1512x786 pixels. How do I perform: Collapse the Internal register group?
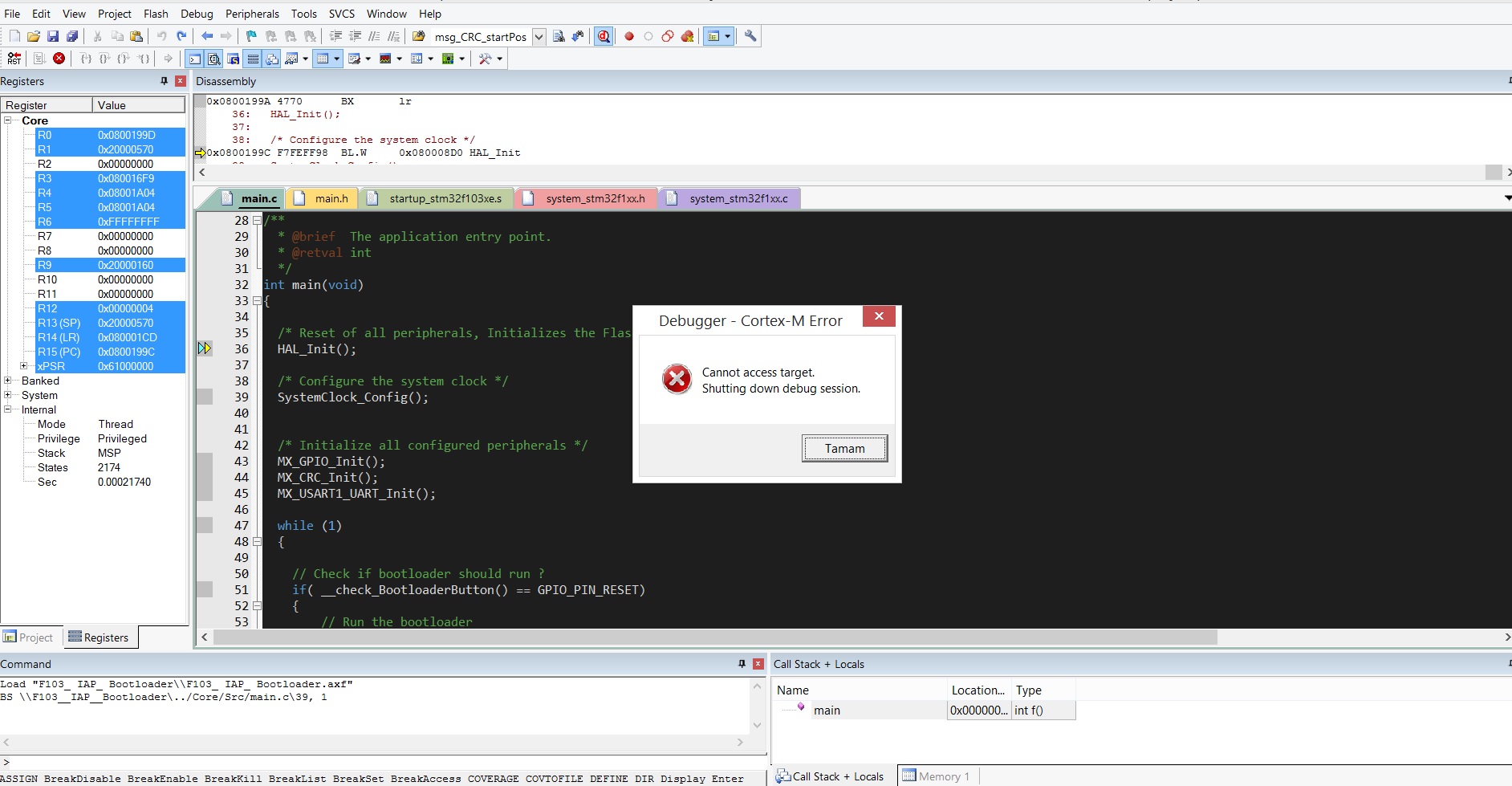pos(7,409)
